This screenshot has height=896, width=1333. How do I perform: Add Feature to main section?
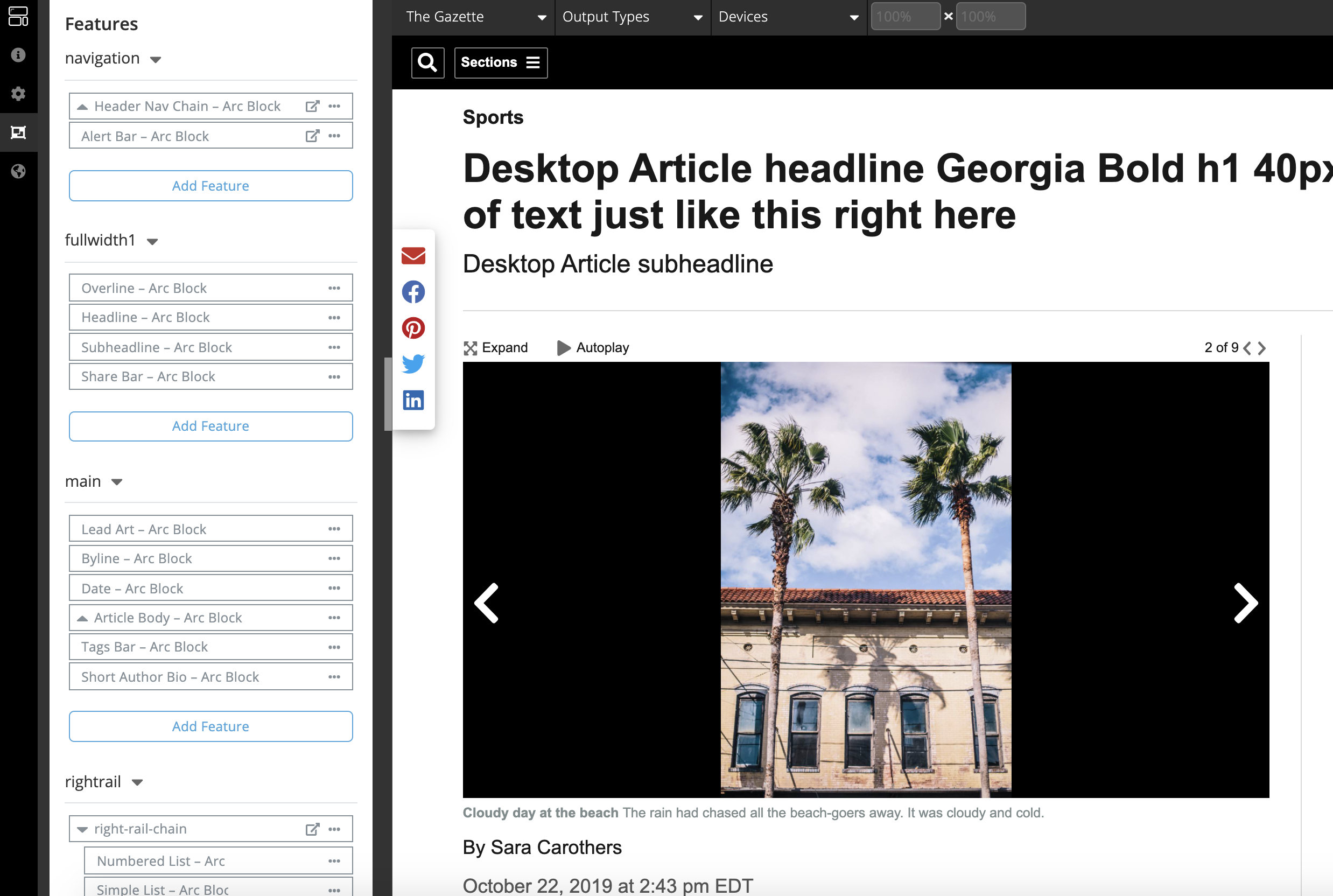tap(211, 726)
